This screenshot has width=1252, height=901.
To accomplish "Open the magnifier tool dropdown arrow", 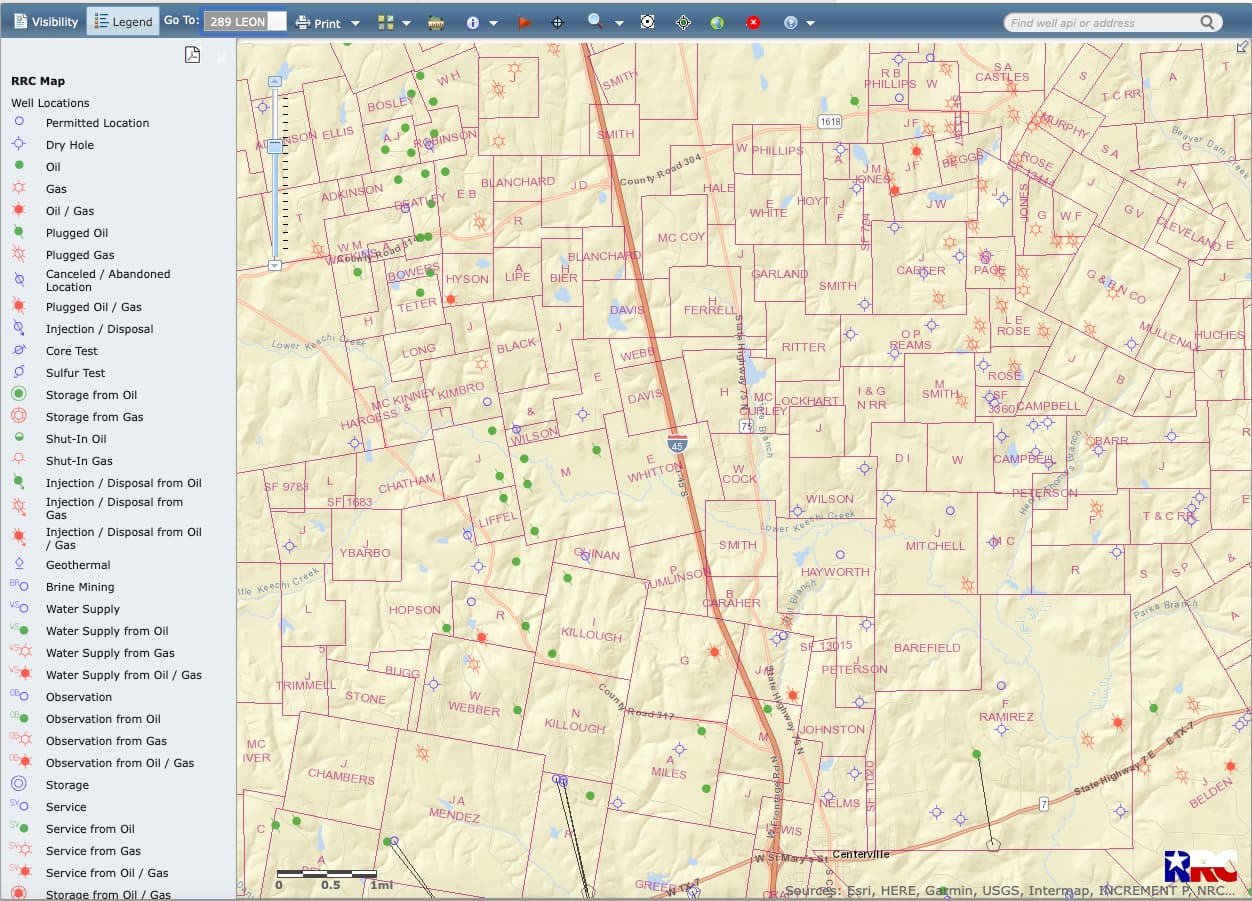I will 619,23.
